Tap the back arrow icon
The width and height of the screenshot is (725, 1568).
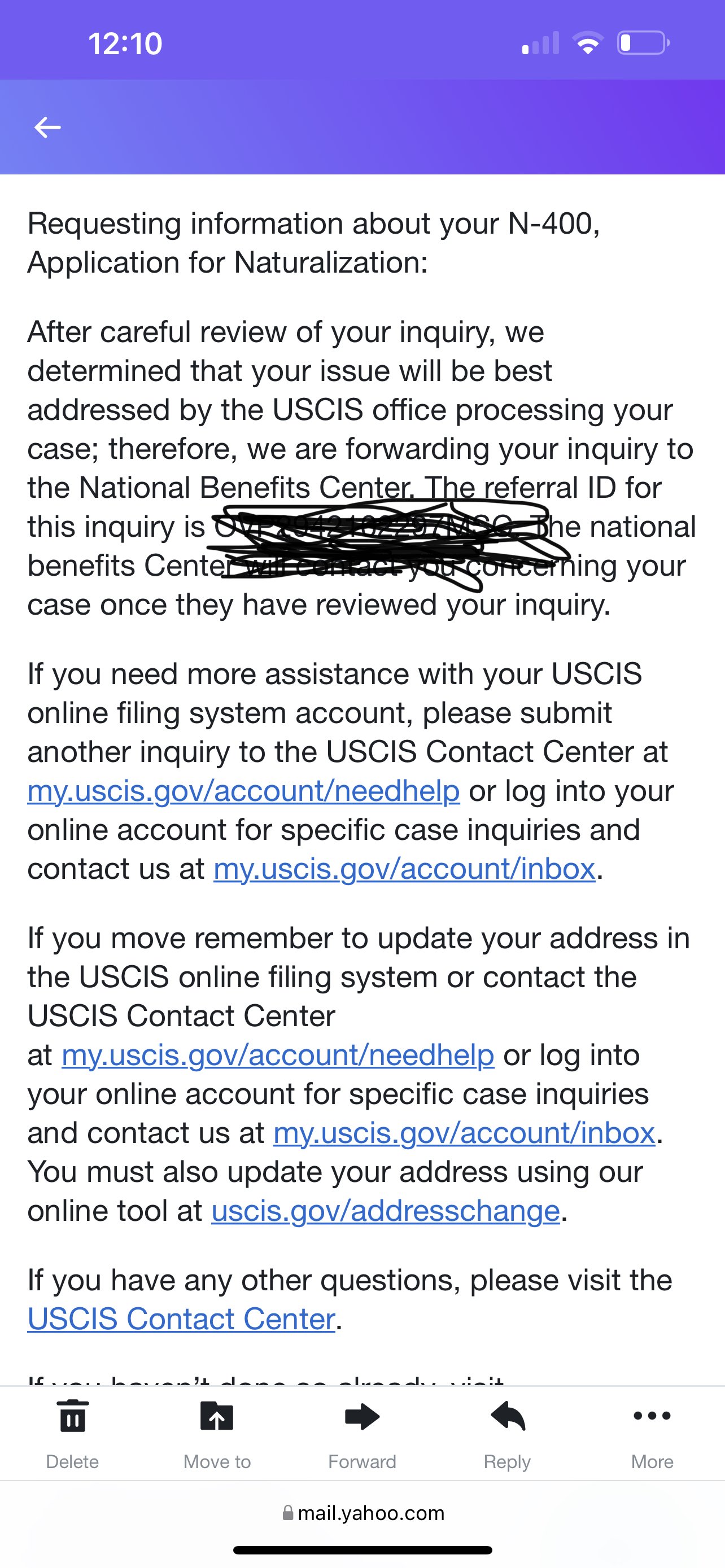click(47, 127)
